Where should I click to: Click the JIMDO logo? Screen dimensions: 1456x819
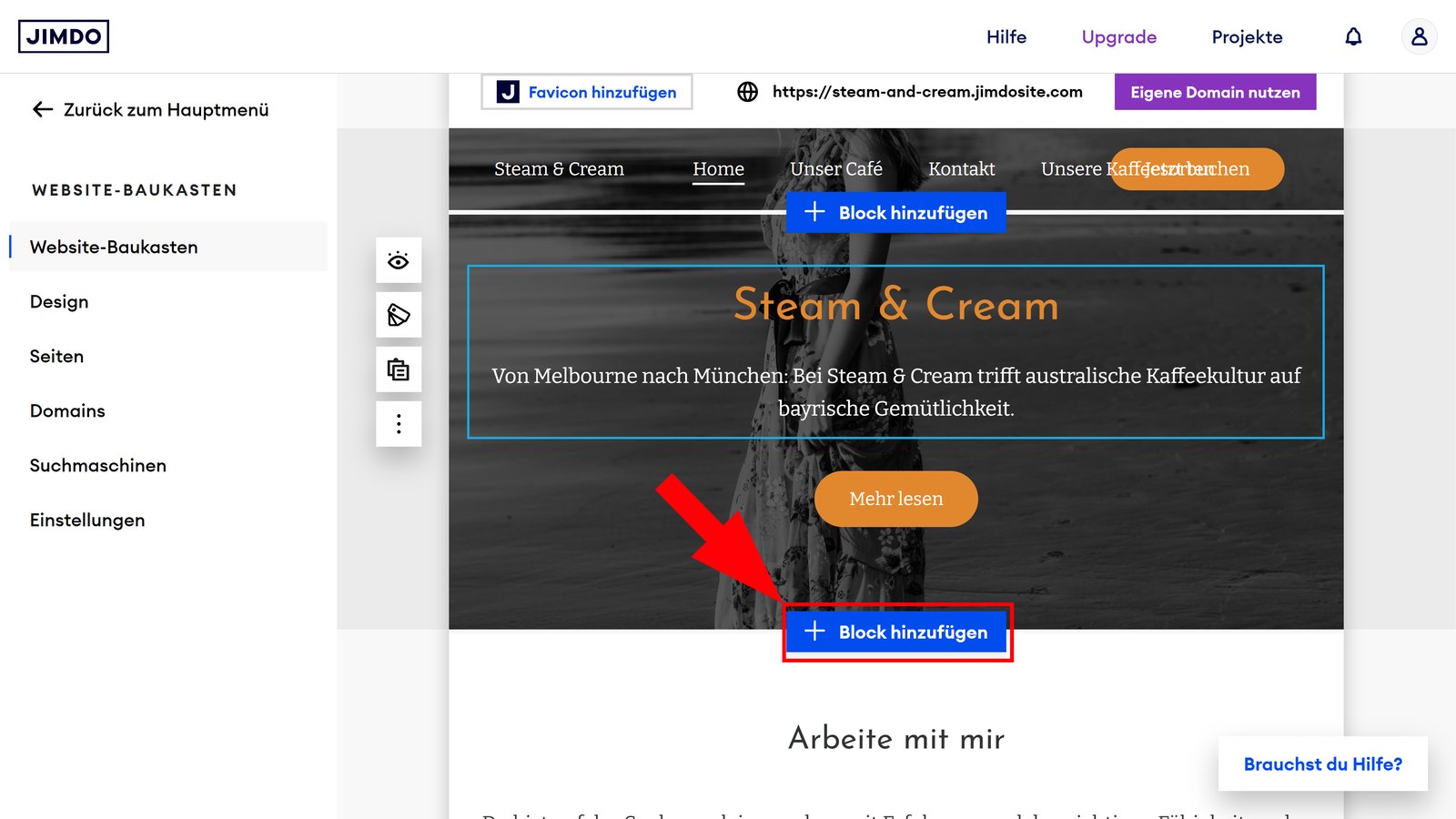[x=64, y=36]
